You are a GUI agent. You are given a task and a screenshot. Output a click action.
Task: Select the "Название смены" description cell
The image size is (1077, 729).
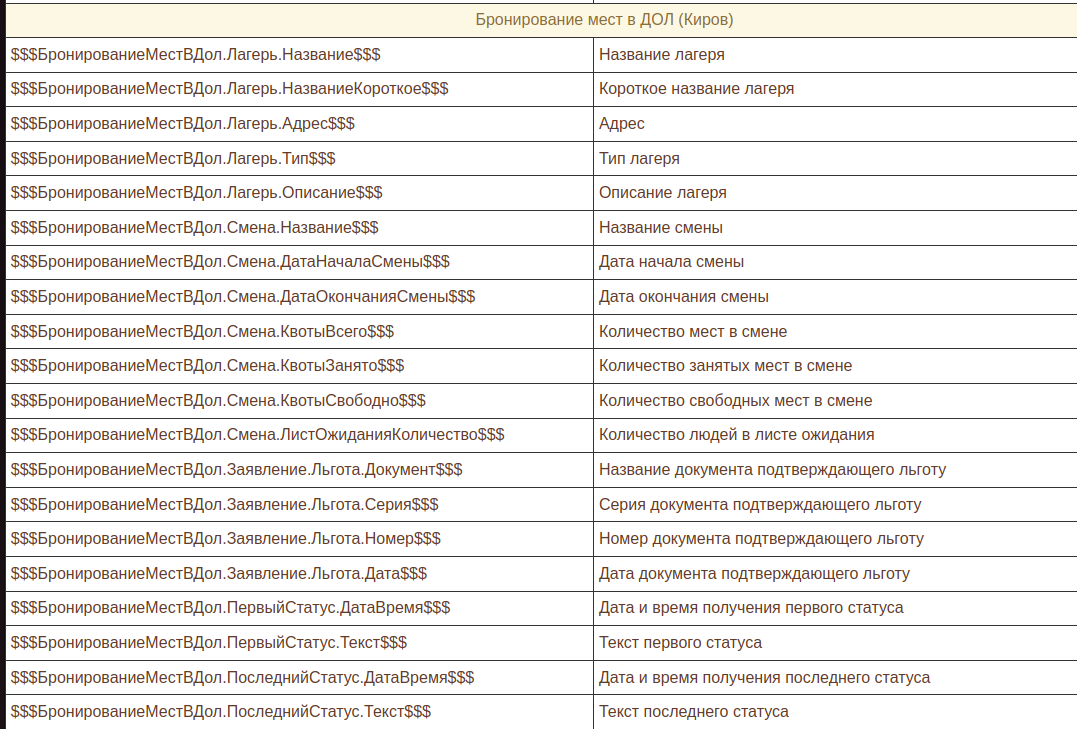660,228
